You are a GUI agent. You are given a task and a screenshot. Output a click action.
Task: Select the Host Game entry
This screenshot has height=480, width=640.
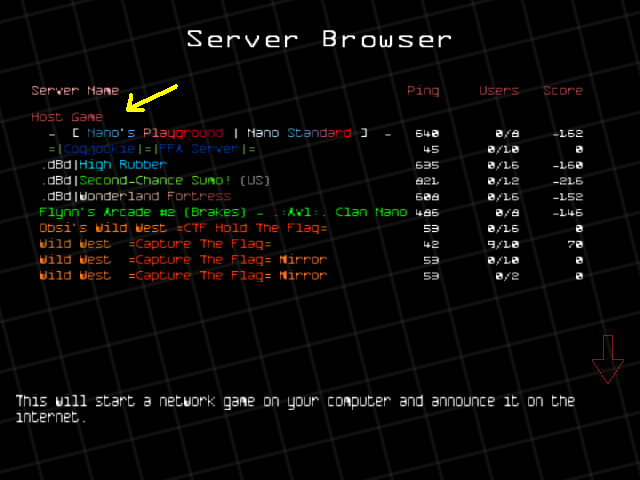[x=66, y=117]
